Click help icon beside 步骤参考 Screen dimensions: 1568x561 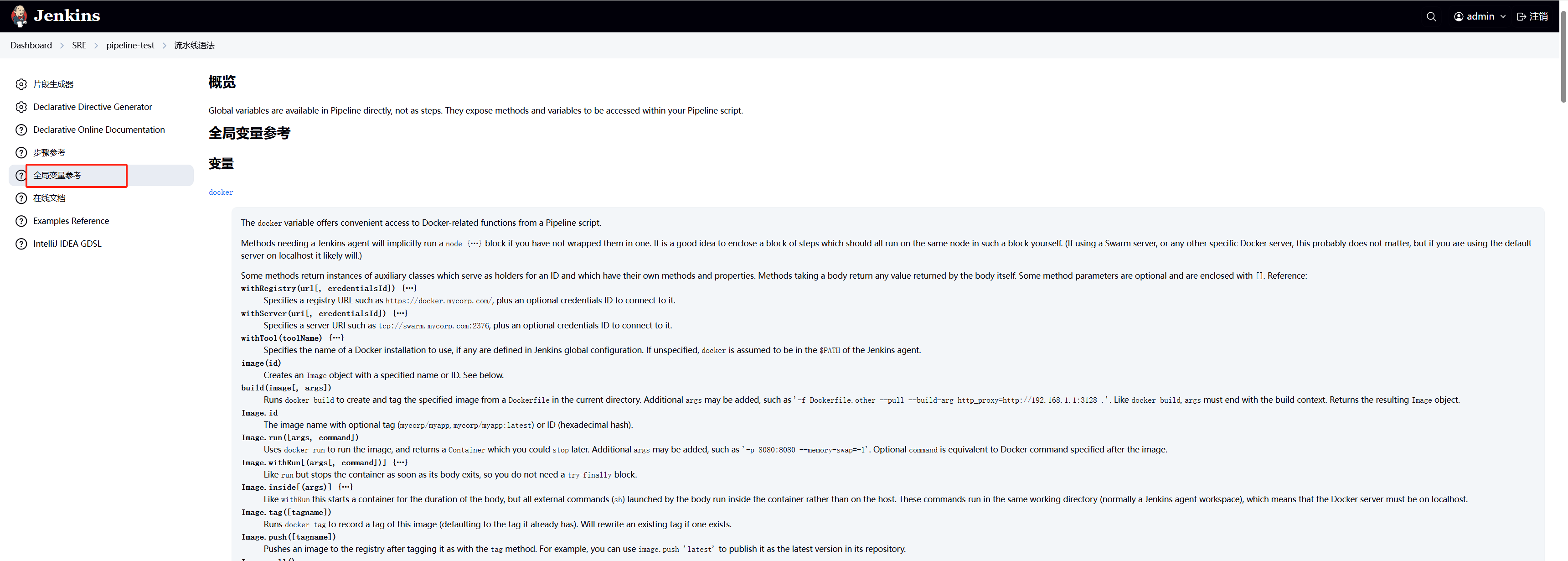point(21,153)
